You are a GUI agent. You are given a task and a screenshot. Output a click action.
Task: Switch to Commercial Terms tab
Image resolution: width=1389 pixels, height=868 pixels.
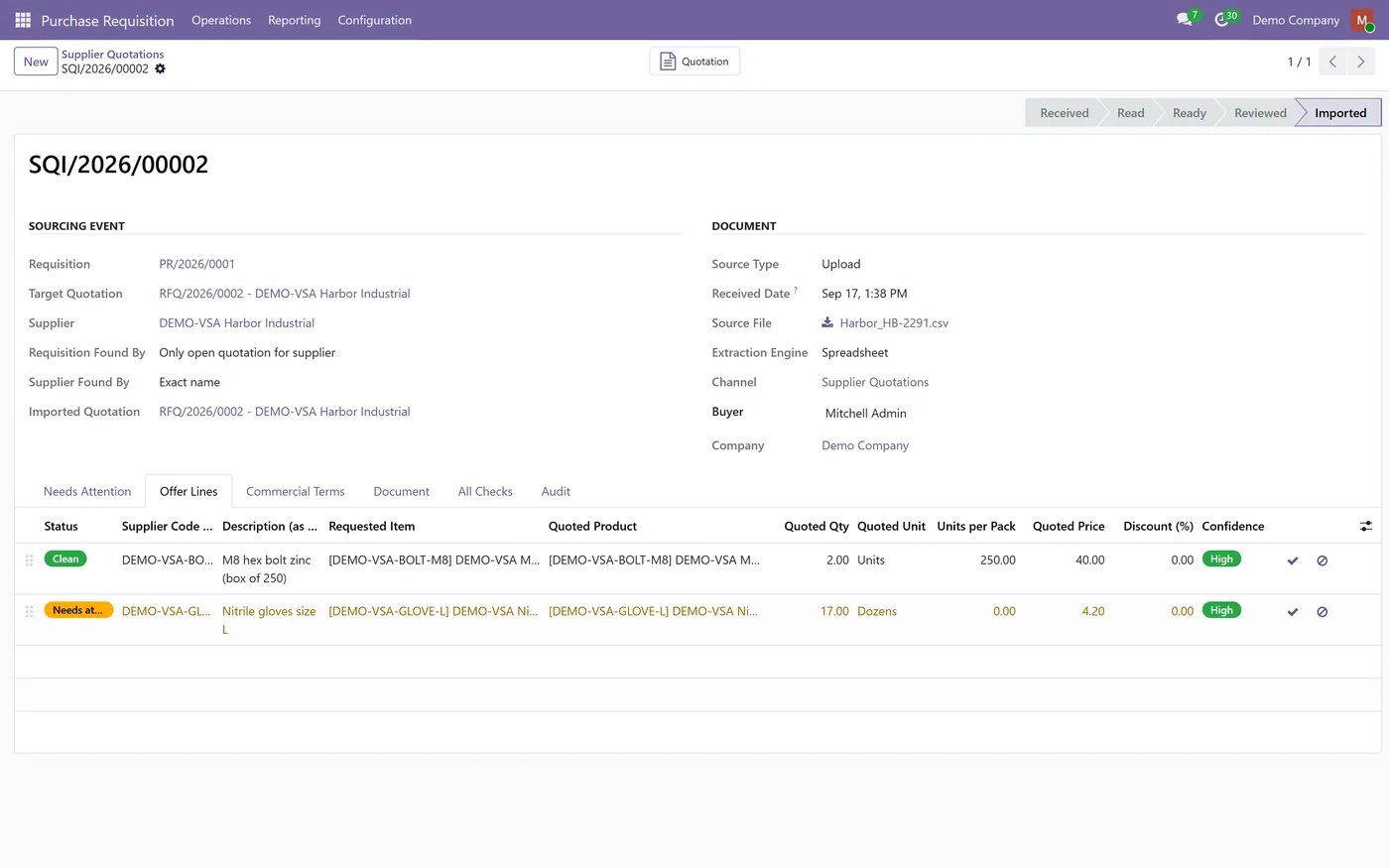click(296, 491)
